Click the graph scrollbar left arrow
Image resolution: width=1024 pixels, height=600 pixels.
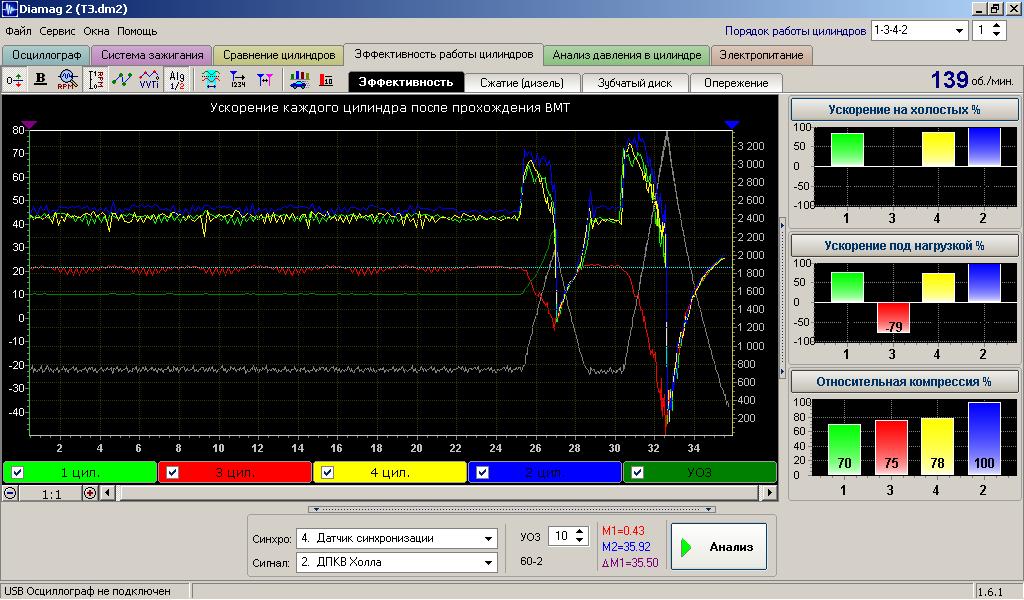click(108, 494)
